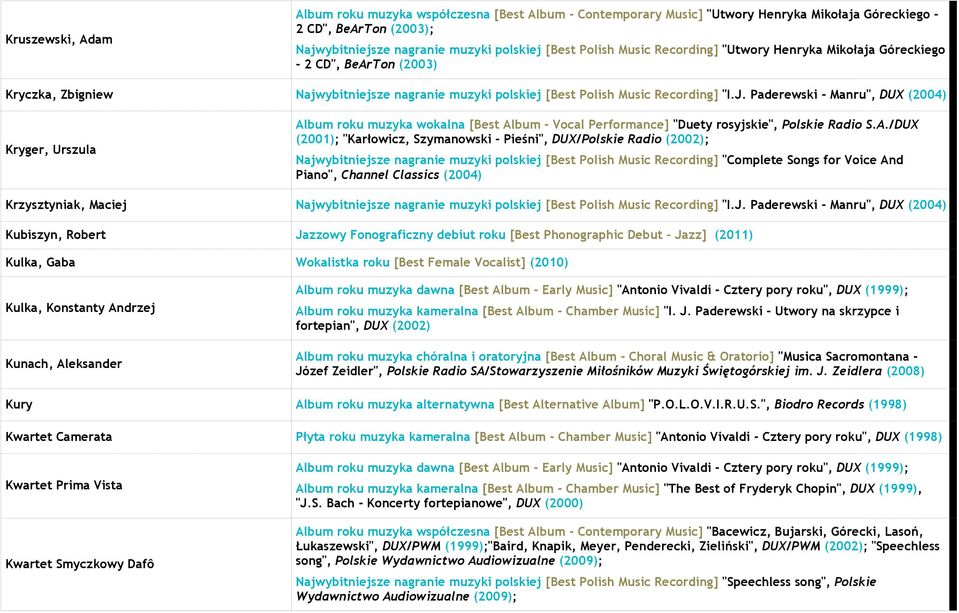Select the name 'Kunach, Aleksander'
The image size is (959, 613).
[x=64, y=364]
